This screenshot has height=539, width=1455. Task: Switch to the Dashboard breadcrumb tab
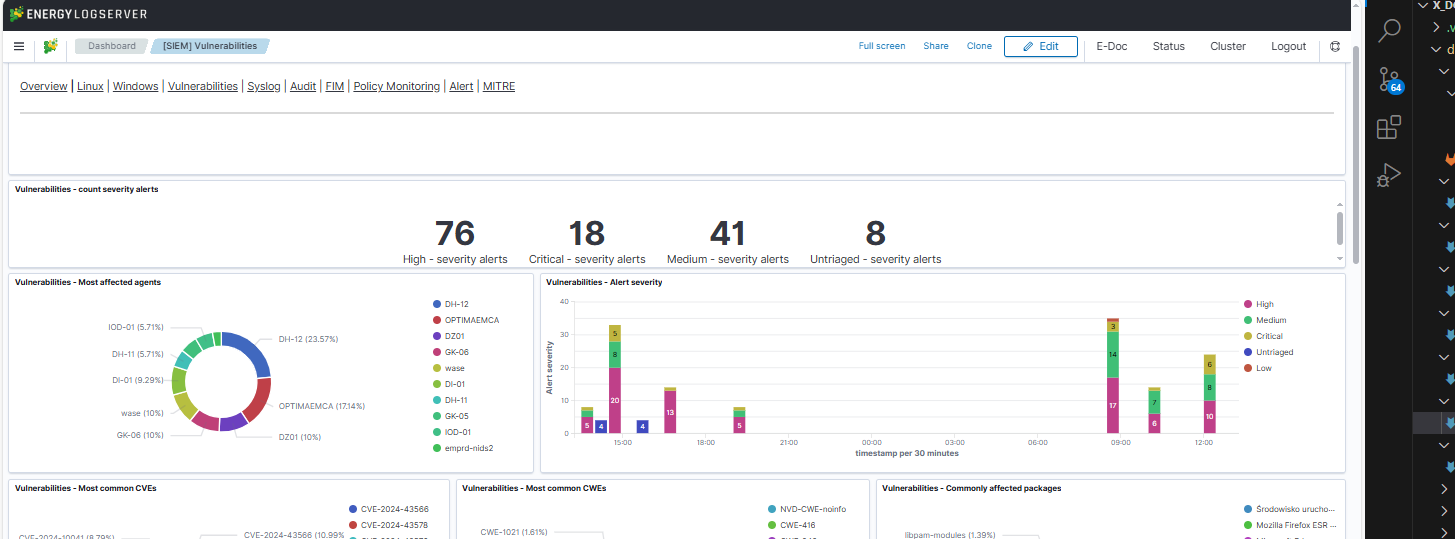click(x=111, y=46)
